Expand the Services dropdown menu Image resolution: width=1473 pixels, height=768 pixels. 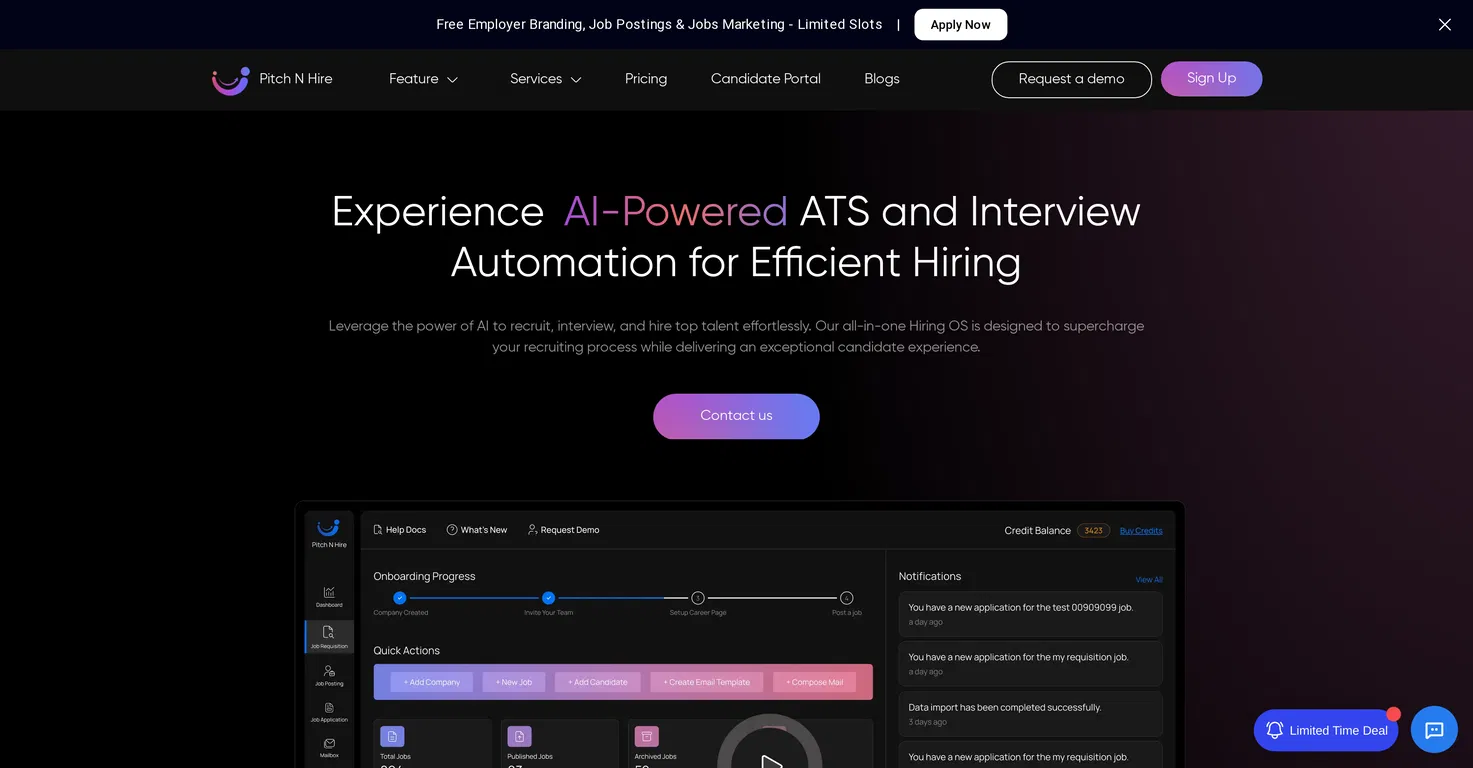(545, 79)
